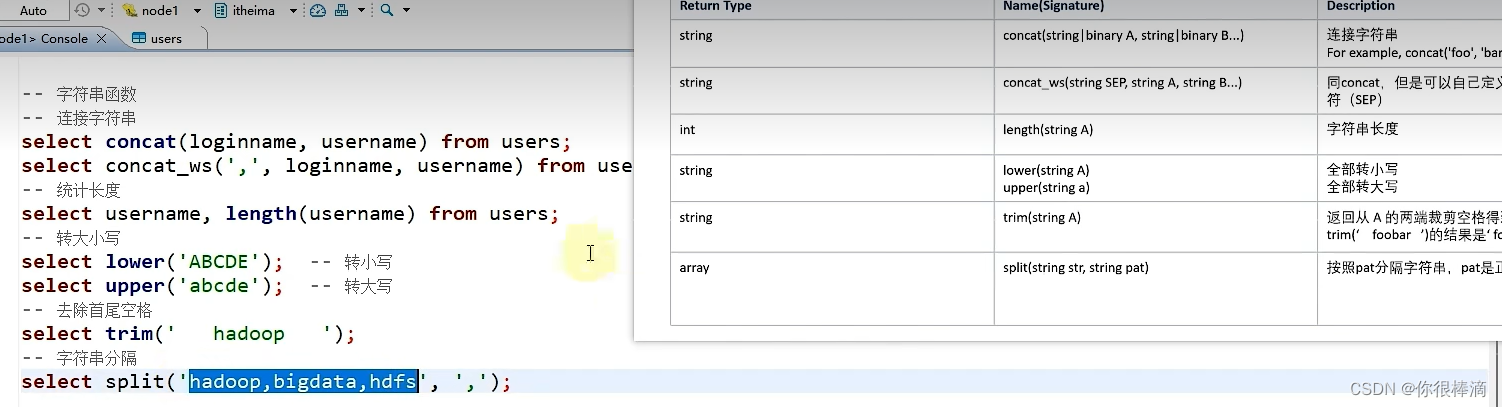Click the '全部转小写' description text
This screenshot has width=1502, height=407.
tap(1362, 171)
